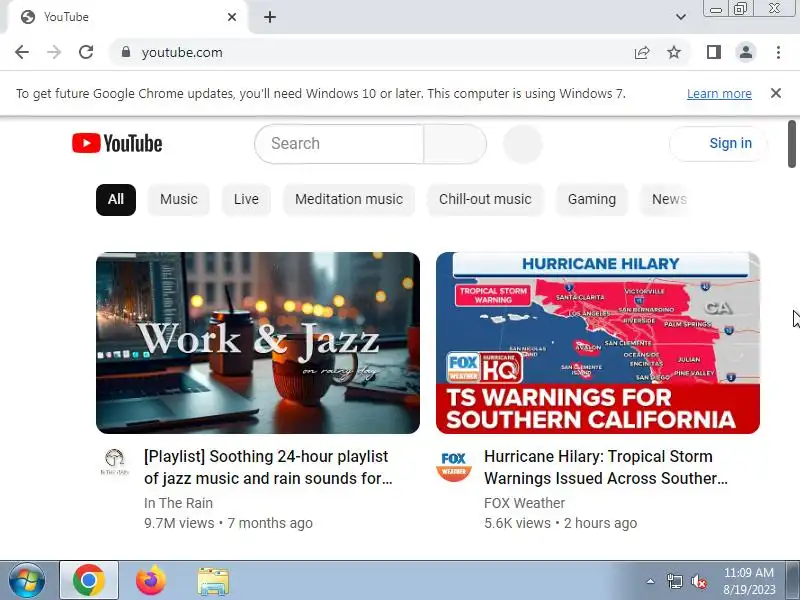Click the browser forward arrow
The height and width of the screenshot is (600, 800).
point(54,52)
